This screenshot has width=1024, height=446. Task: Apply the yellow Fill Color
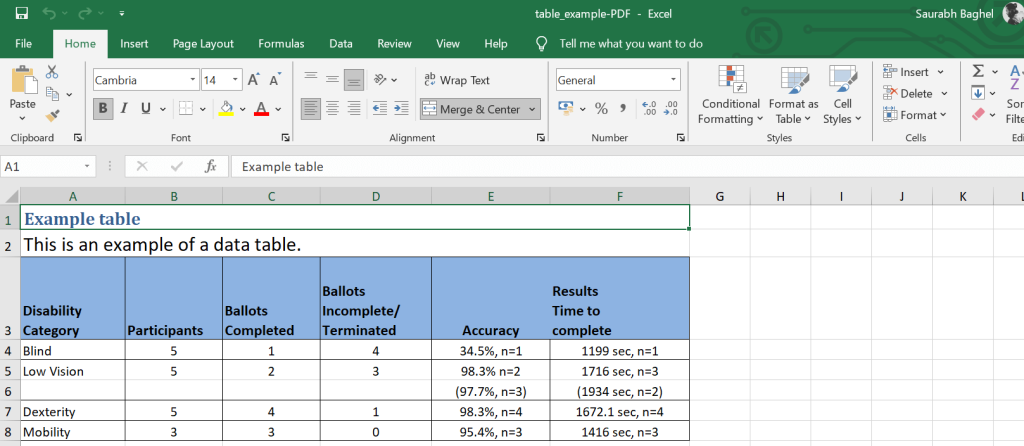(226, 108)
